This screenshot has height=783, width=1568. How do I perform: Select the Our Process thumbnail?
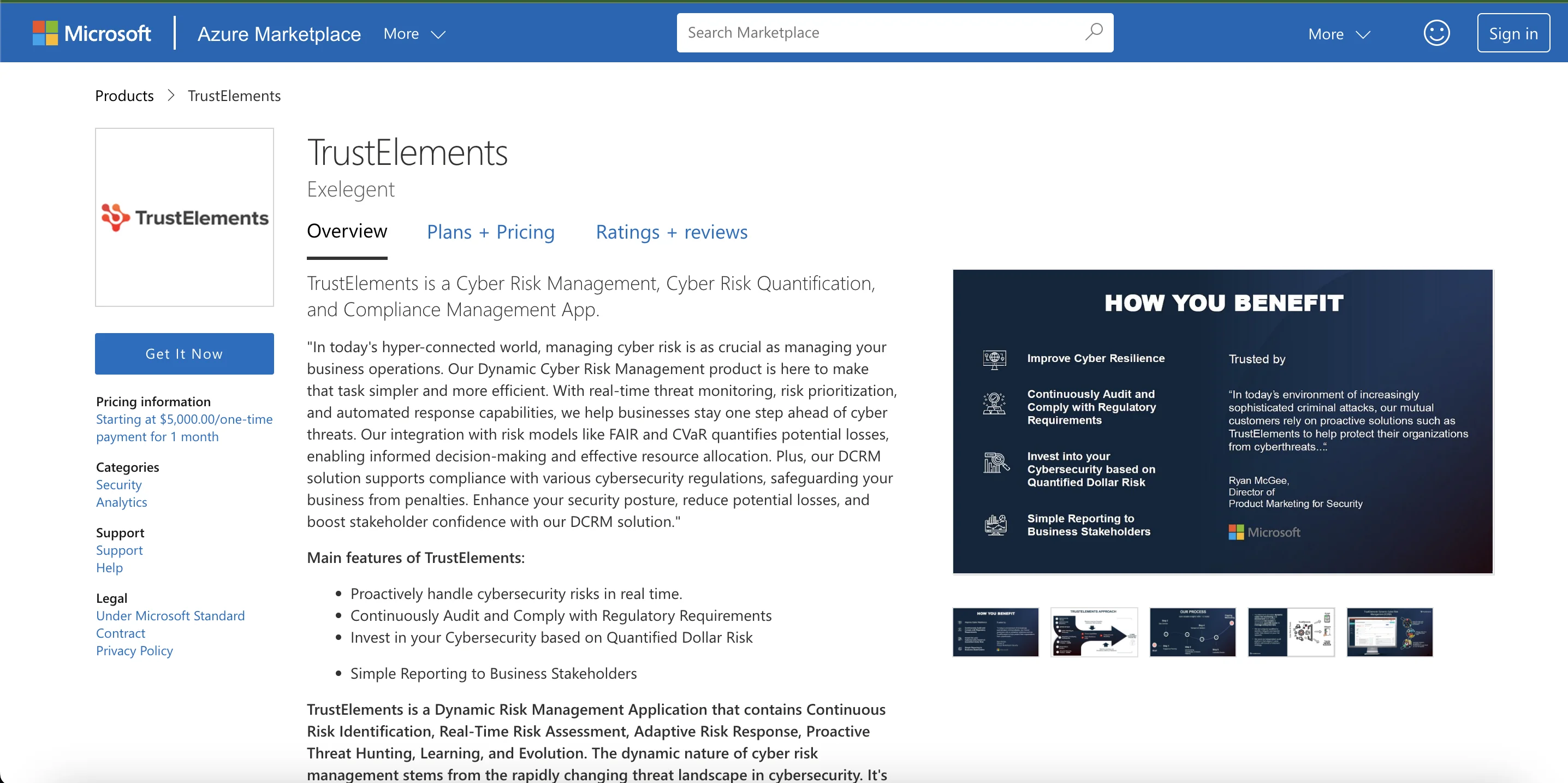click(x=1192, y=632)
